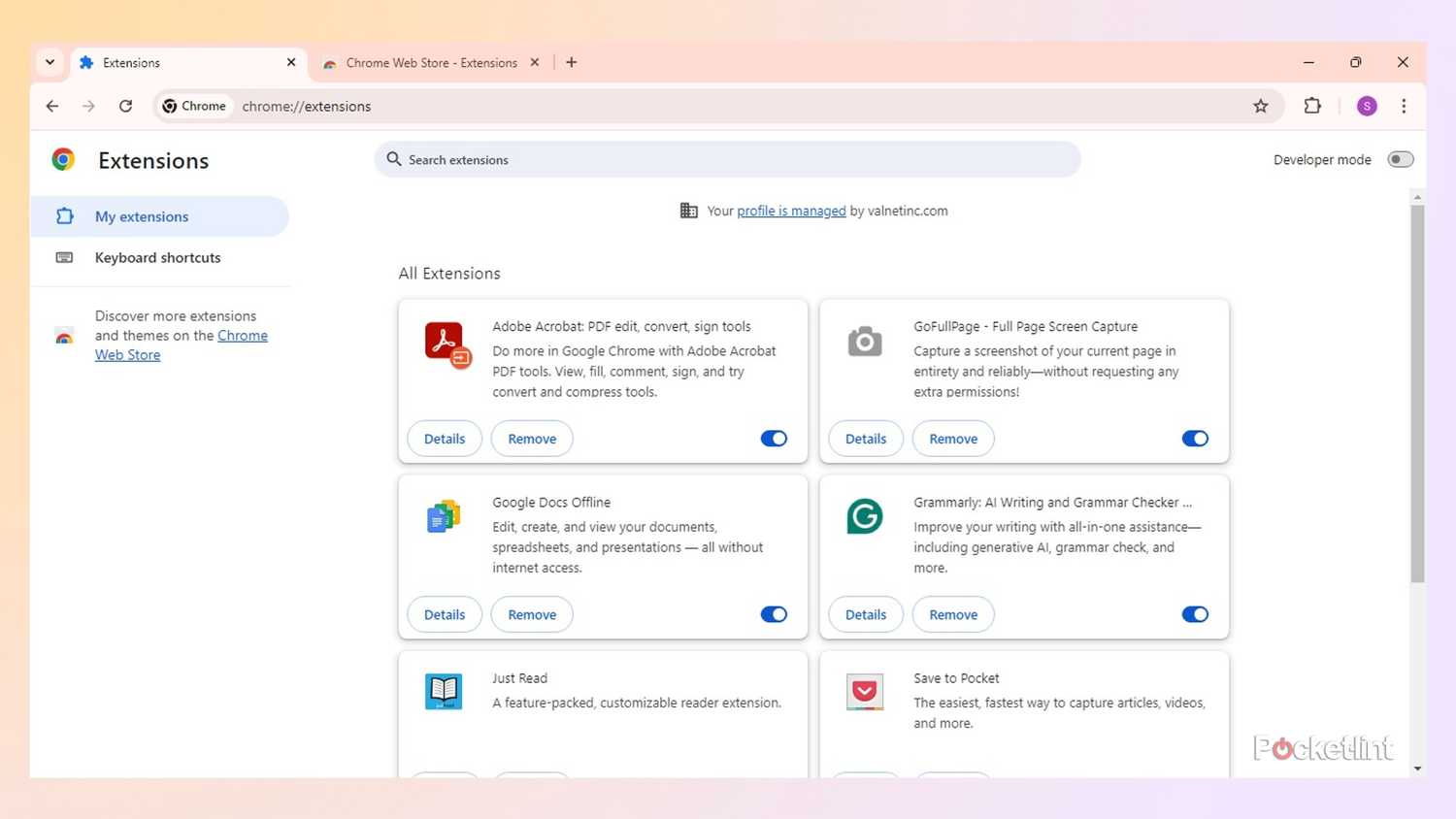Click the new tab plus button
The image size is (1456, 819).
(x=572, y=62)
